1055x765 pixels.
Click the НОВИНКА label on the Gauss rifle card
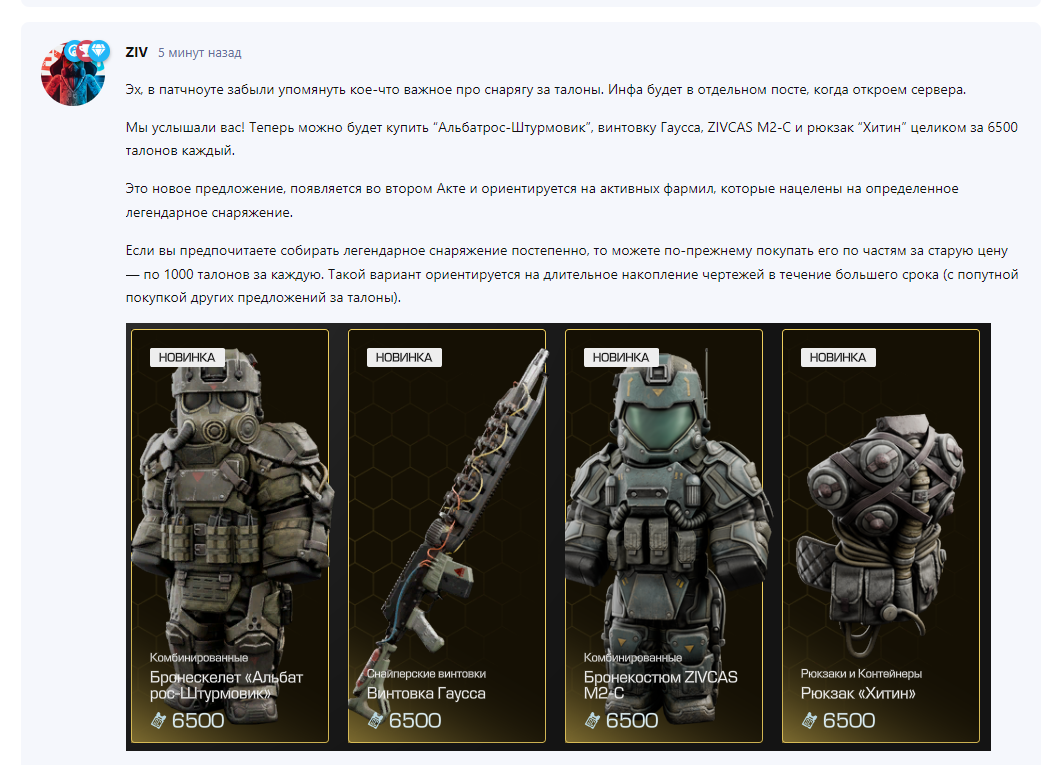click(x=404, y=357)
